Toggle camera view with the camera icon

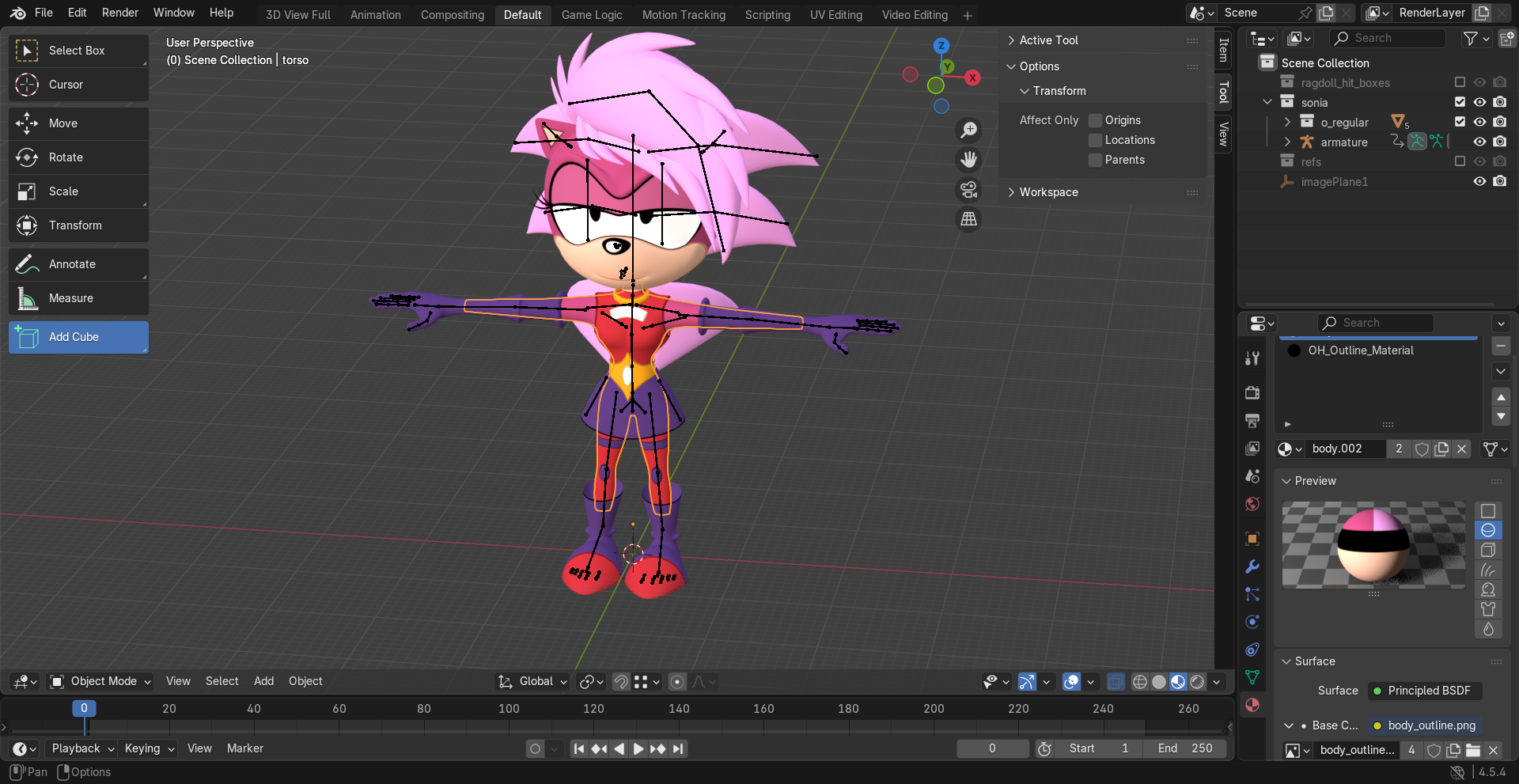(x=968, y=190)
